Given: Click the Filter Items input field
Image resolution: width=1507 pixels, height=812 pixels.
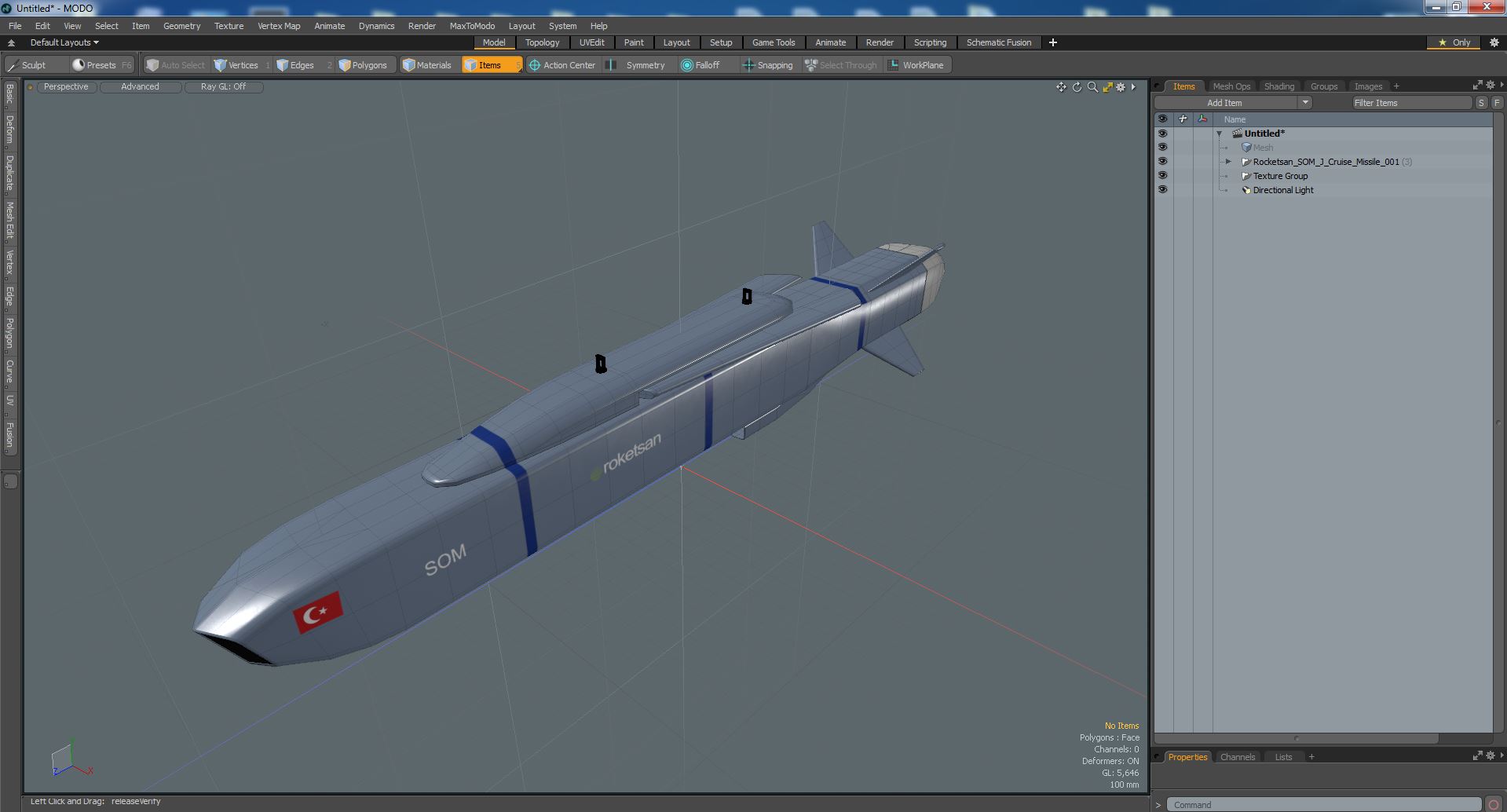Looking at the screenshot, I should coord(1411,102).
